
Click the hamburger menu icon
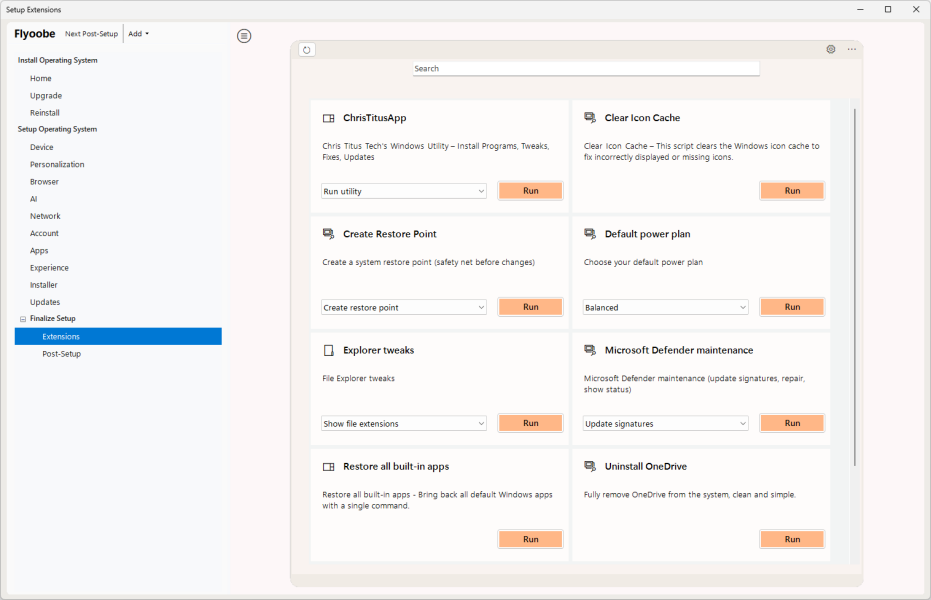(x=244, y=36)
